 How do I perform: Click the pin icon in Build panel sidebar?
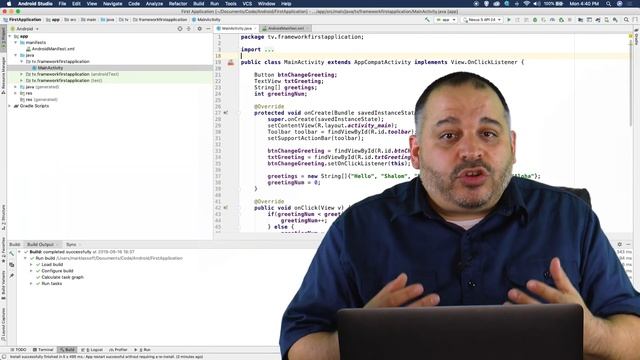pos(11,276)
